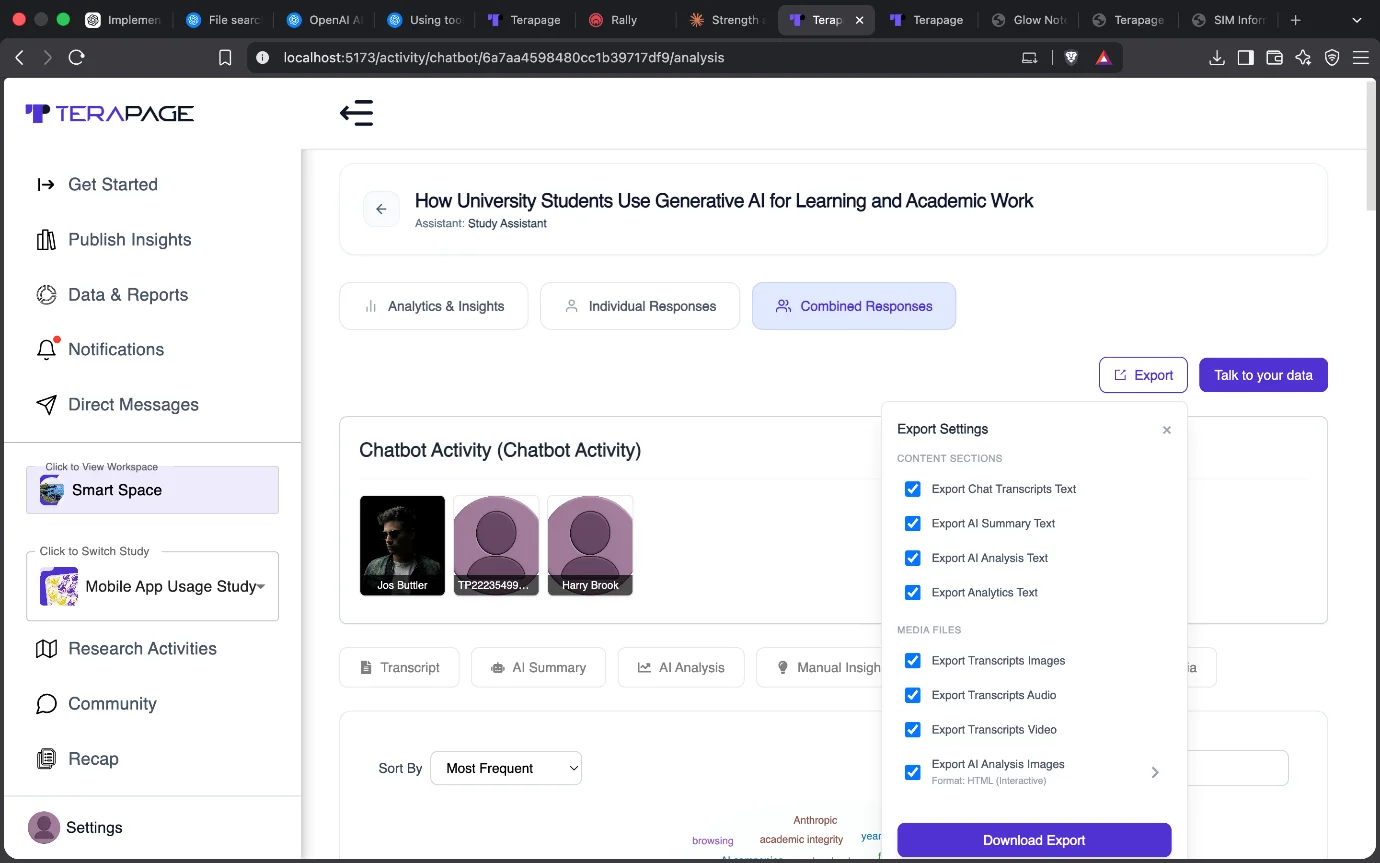Expand format options for Export AI Analysis Images

(1155, 772)
